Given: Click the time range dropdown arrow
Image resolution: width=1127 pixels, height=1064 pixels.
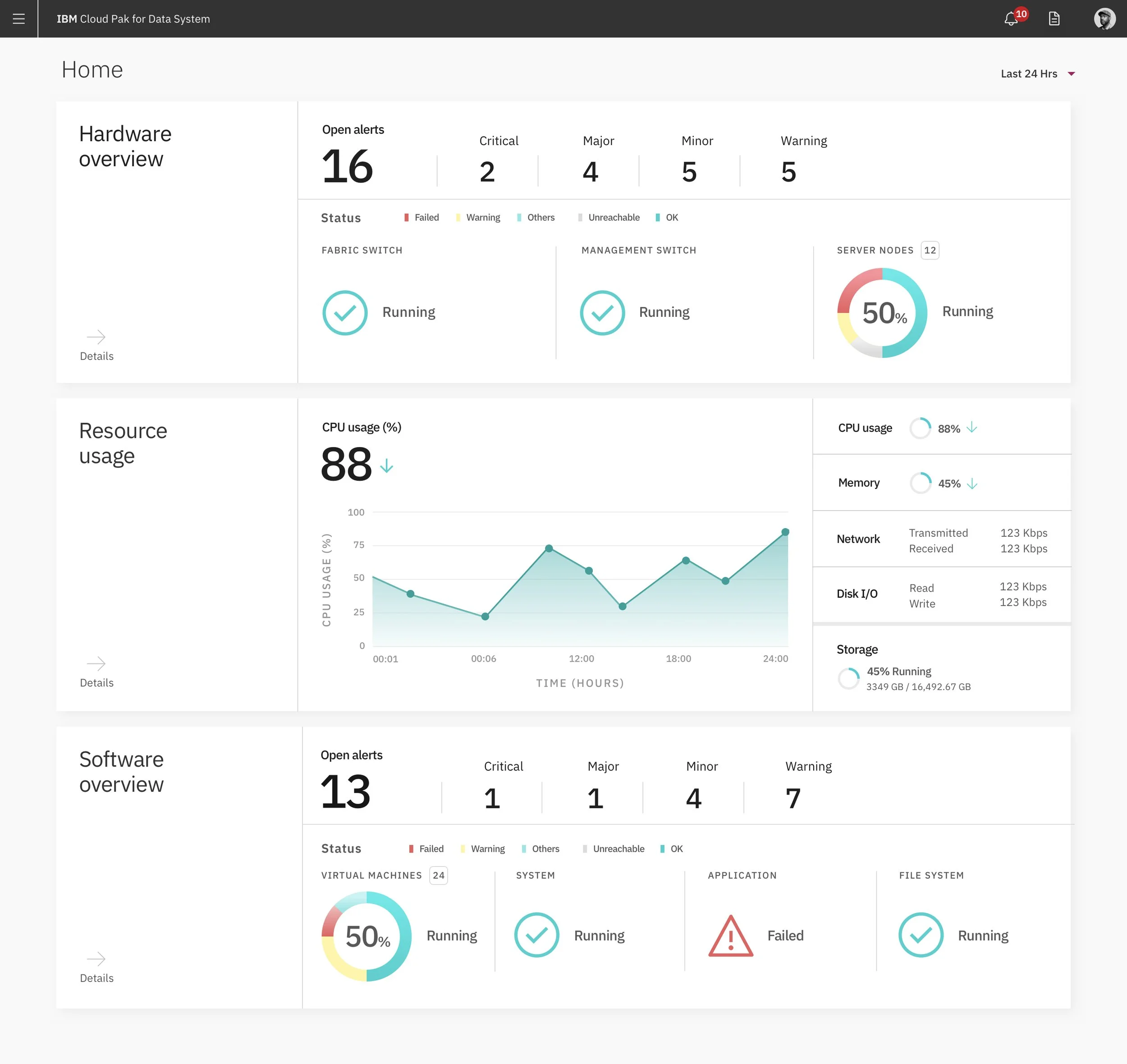Looking at the screenshot, I should pyautogui.click(x=1072, y=74).
